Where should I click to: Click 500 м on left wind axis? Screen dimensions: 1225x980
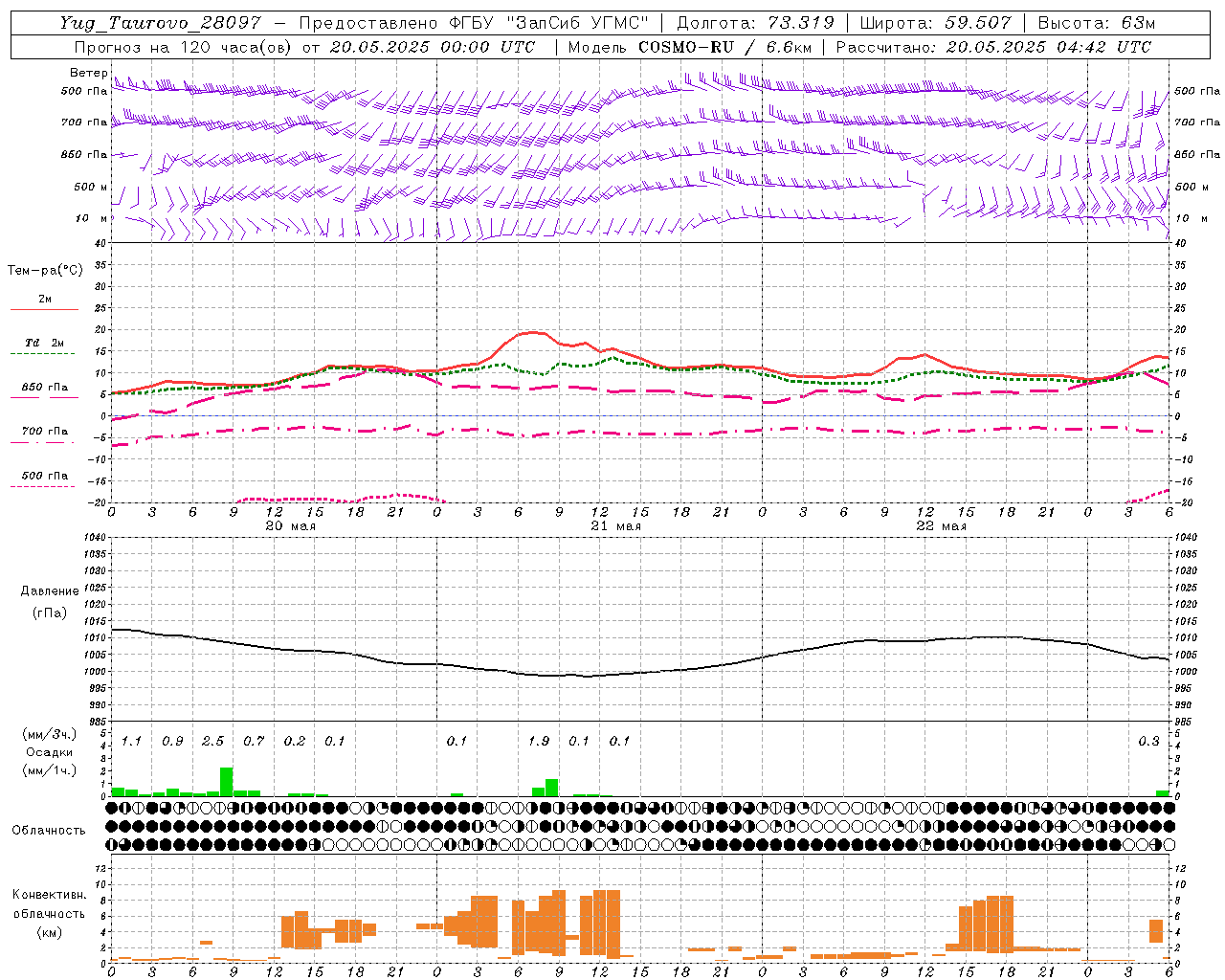91,187
